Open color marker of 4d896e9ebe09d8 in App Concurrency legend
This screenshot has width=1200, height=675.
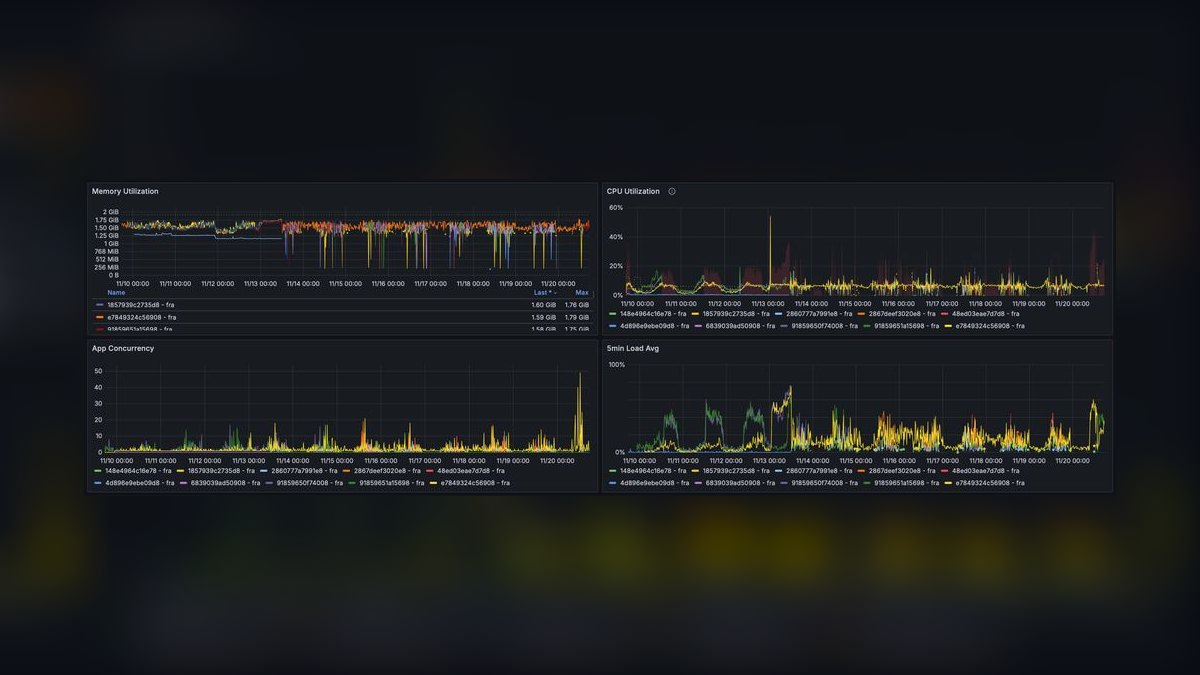pyautogui.click(x=98, y=483)
